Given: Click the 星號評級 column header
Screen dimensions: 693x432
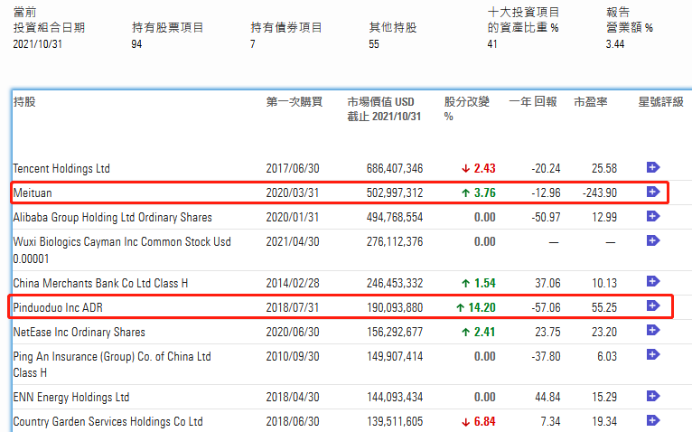Looking at the screenshot, I should [x=661, y=102].
